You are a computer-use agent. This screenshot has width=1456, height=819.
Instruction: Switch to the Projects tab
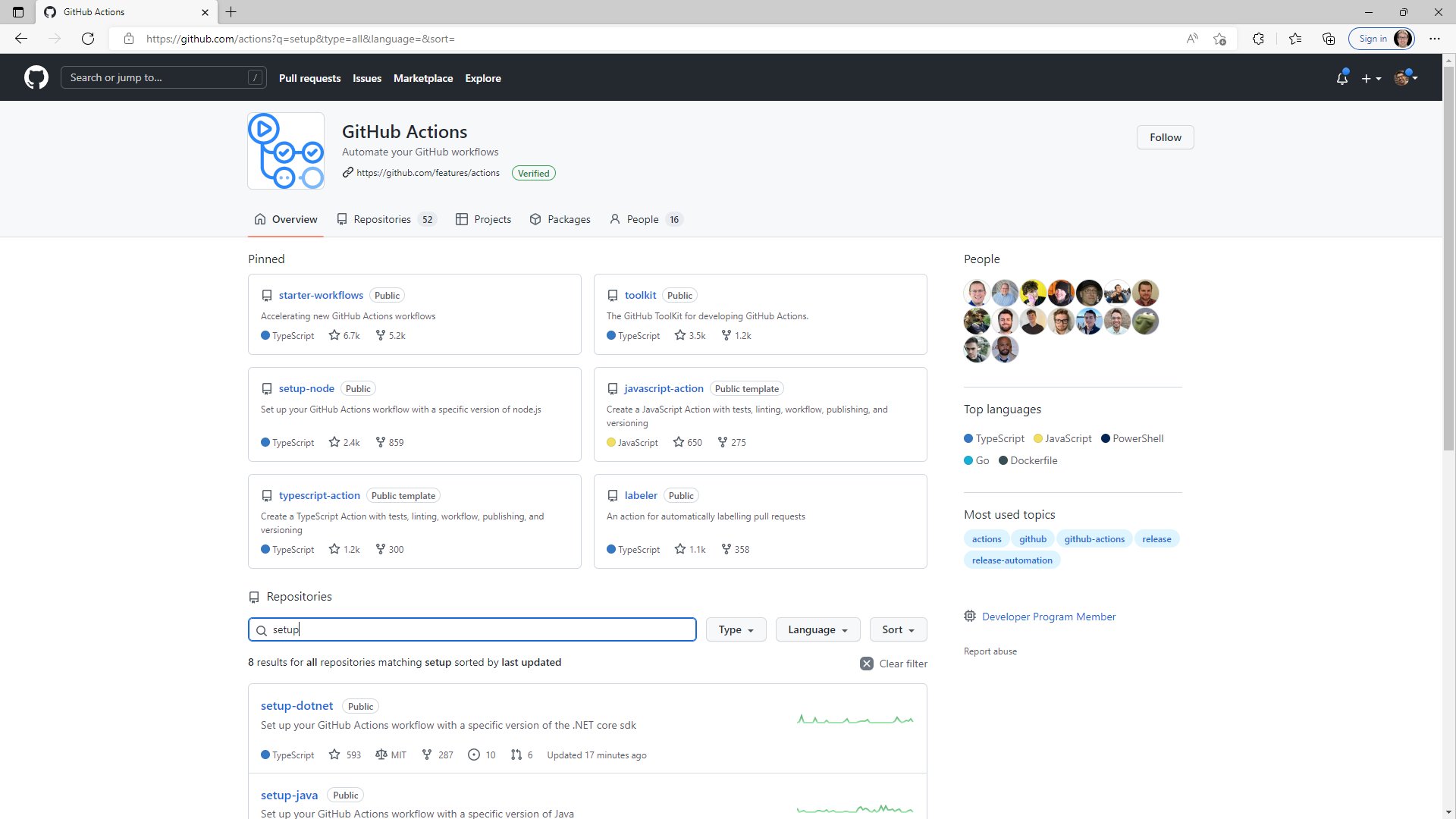click(483, 219)
